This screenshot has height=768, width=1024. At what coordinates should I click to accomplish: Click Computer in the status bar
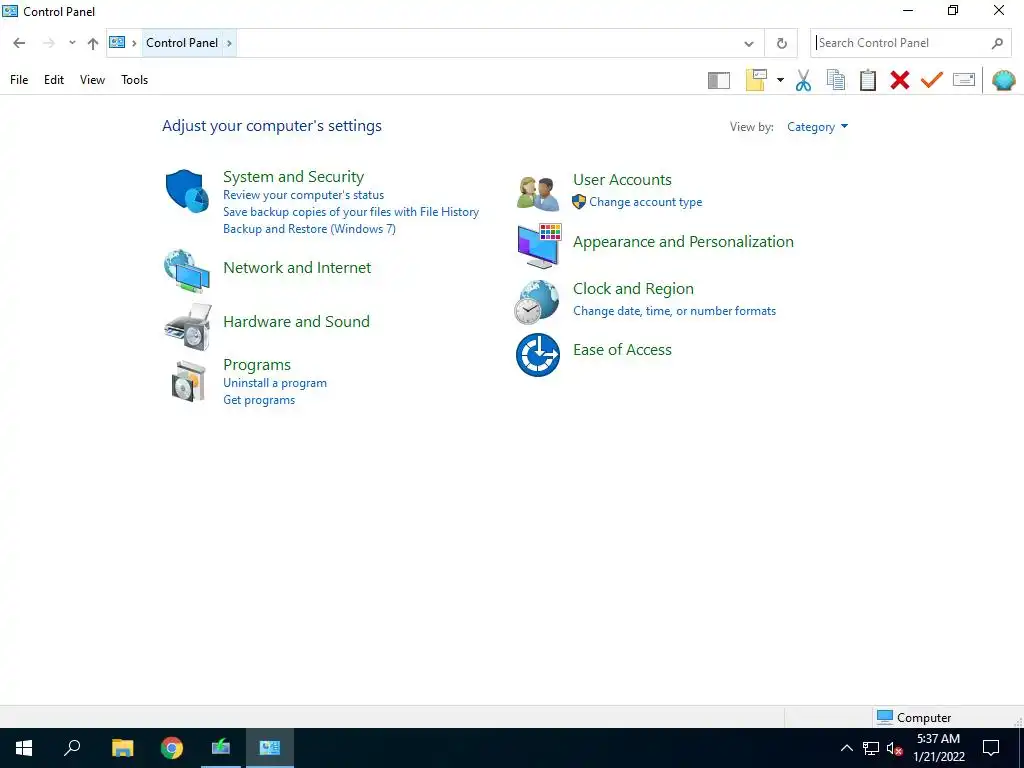coord(914,717)
